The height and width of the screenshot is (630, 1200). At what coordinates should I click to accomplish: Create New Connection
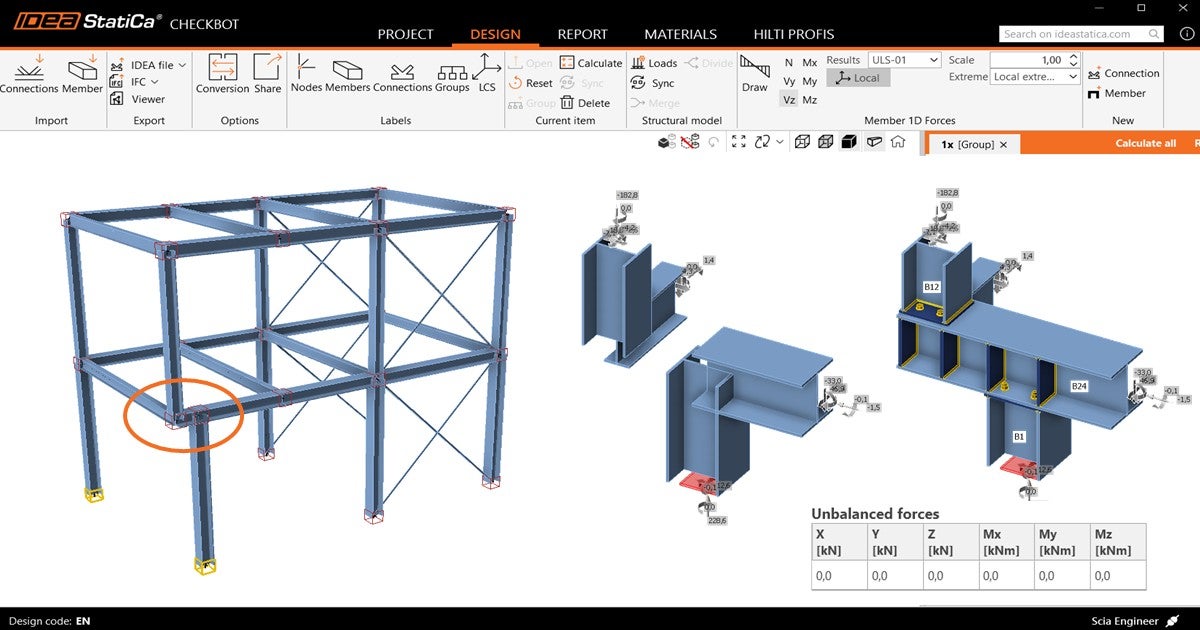point(1122,73)
